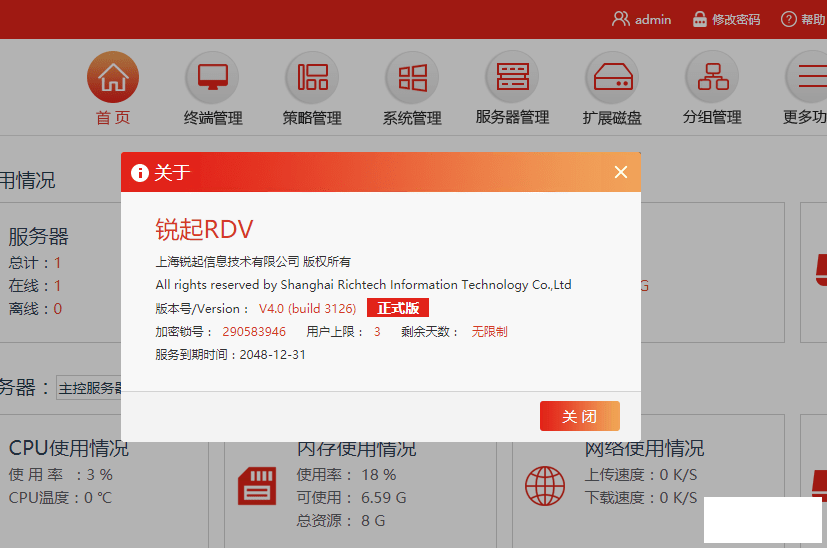Click the 正式版 badge

tap(398, 308)
